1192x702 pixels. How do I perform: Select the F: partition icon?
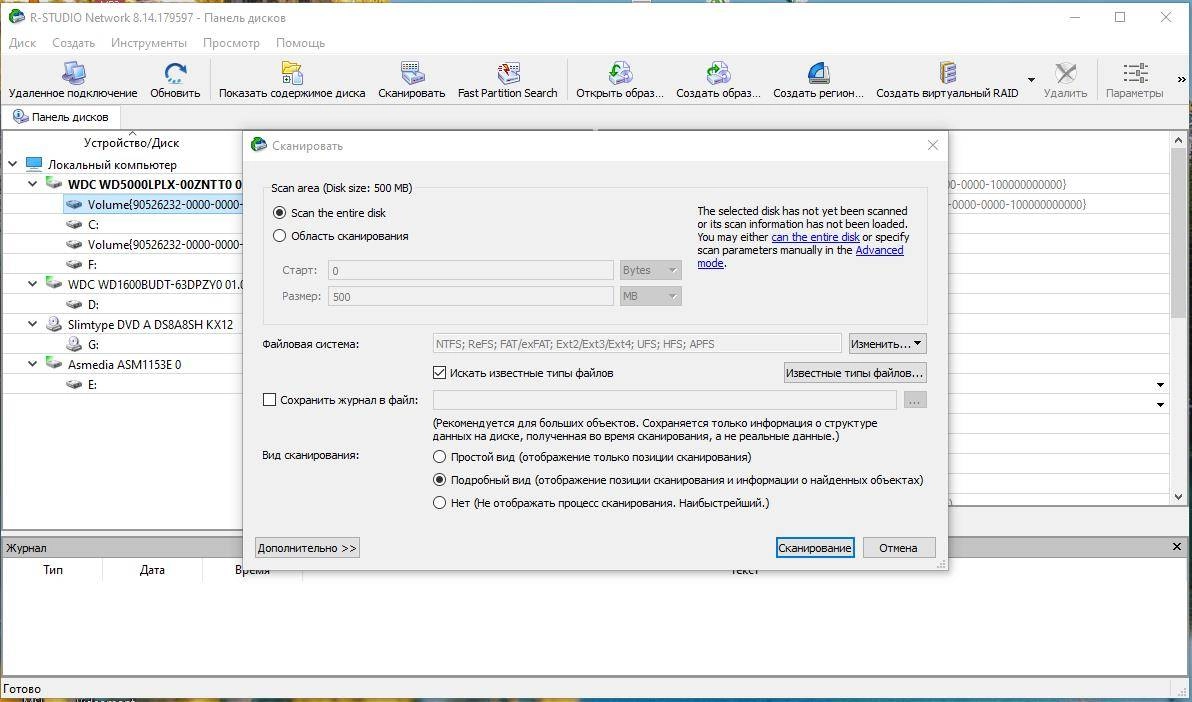pos(74,264)
